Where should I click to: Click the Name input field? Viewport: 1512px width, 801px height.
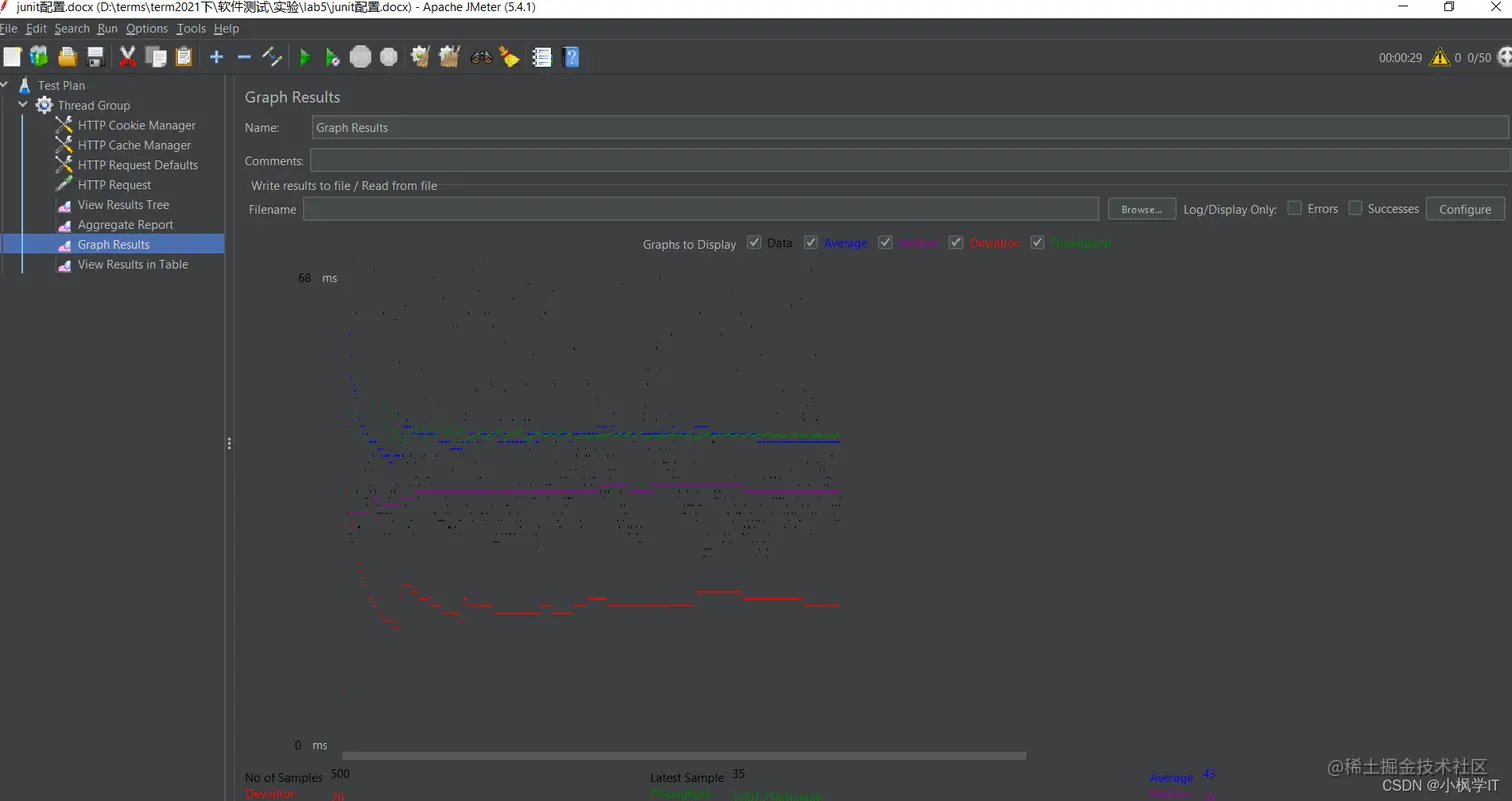tap(910, 127)
